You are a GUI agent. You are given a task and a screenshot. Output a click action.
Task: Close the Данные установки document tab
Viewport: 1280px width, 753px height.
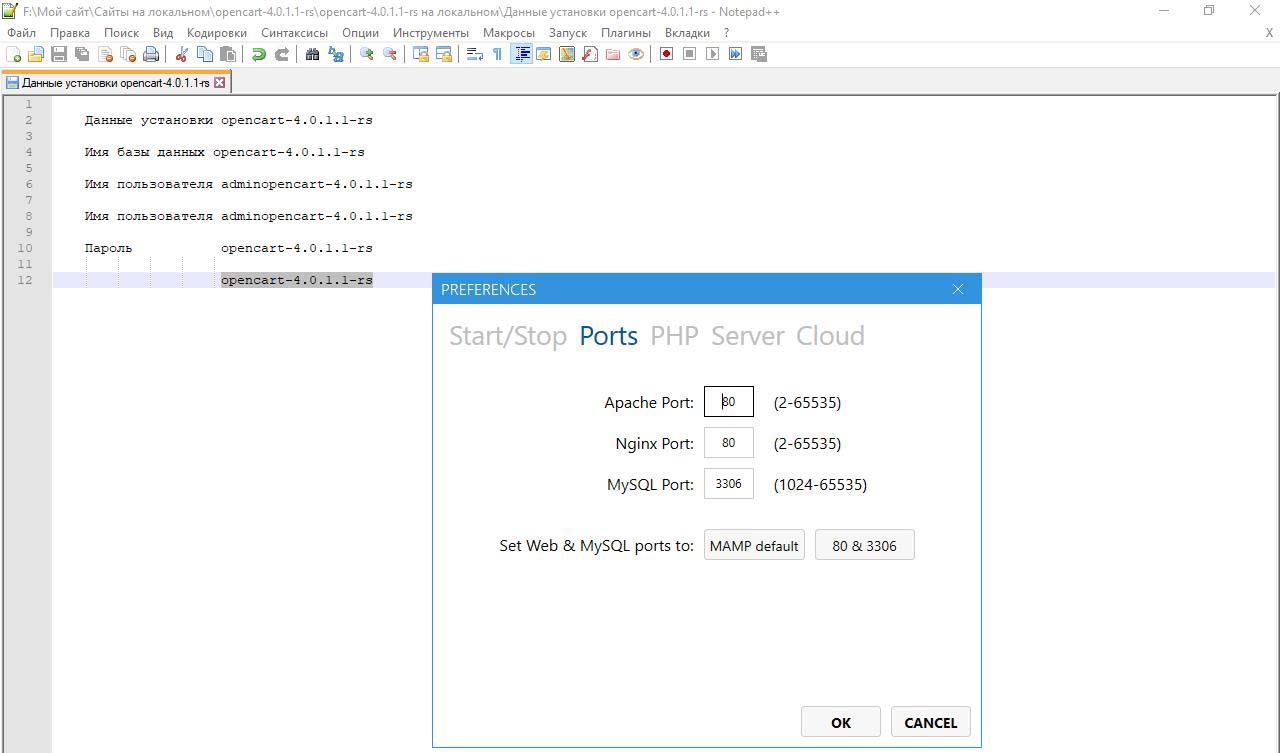point(220,83)
